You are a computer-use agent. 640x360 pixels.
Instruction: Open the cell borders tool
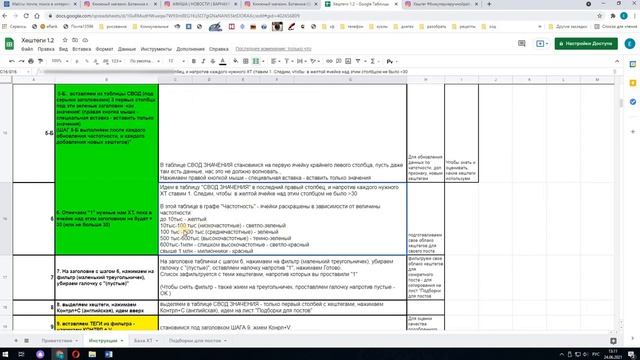click(246, 61)
